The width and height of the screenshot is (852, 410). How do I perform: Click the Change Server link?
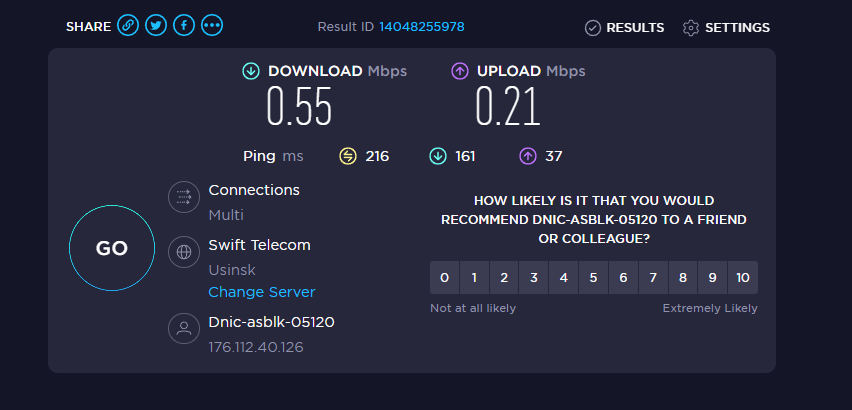(x=261, y=292)
